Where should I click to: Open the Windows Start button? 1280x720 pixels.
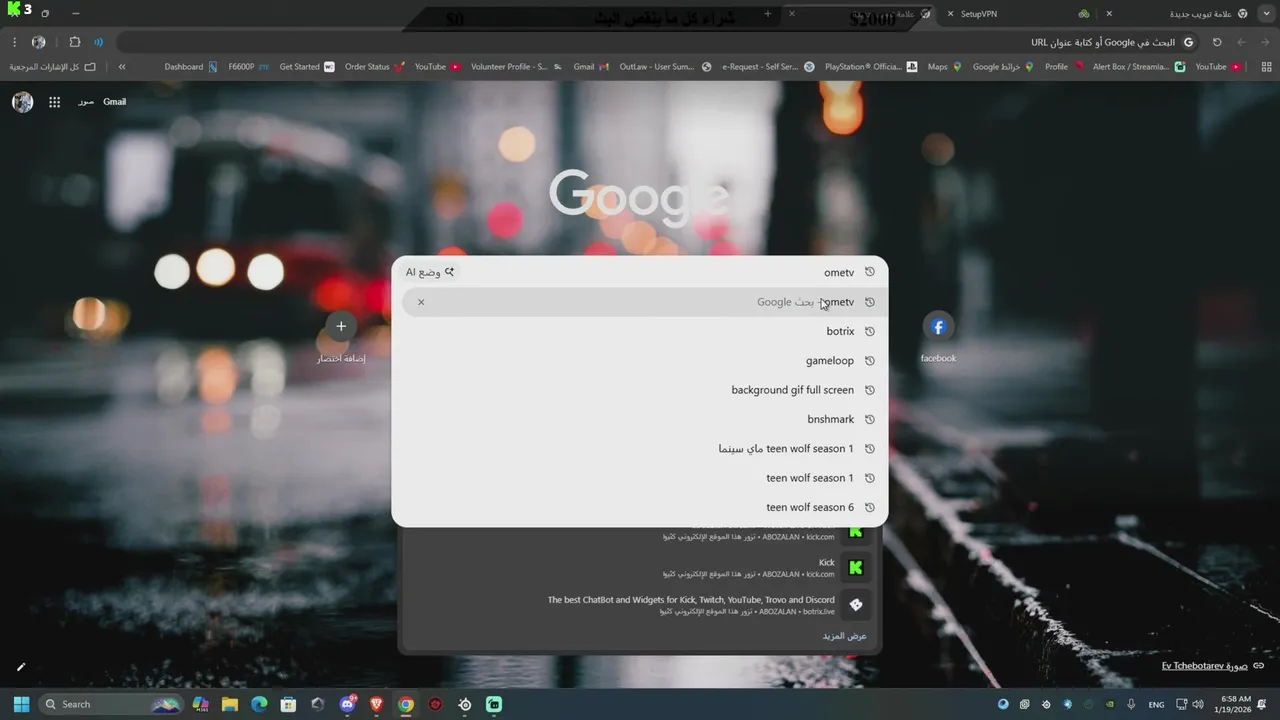[21, 704]
